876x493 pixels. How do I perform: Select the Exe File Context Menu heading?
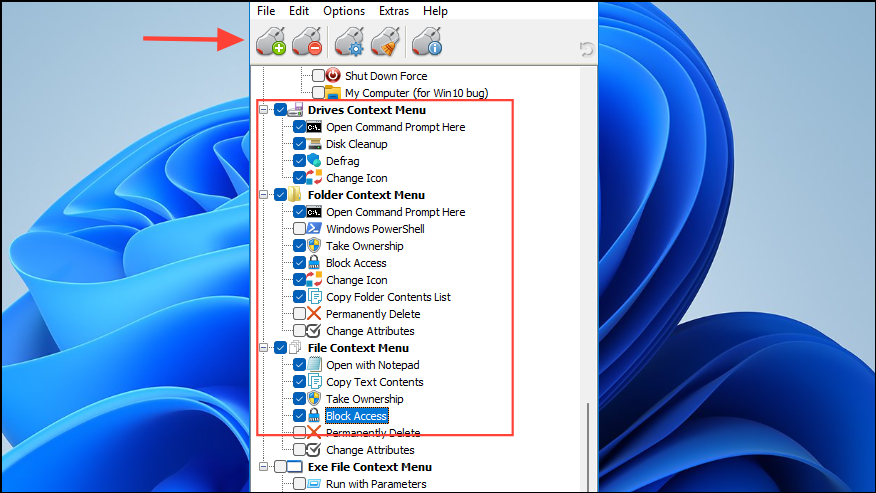point(370,467)
